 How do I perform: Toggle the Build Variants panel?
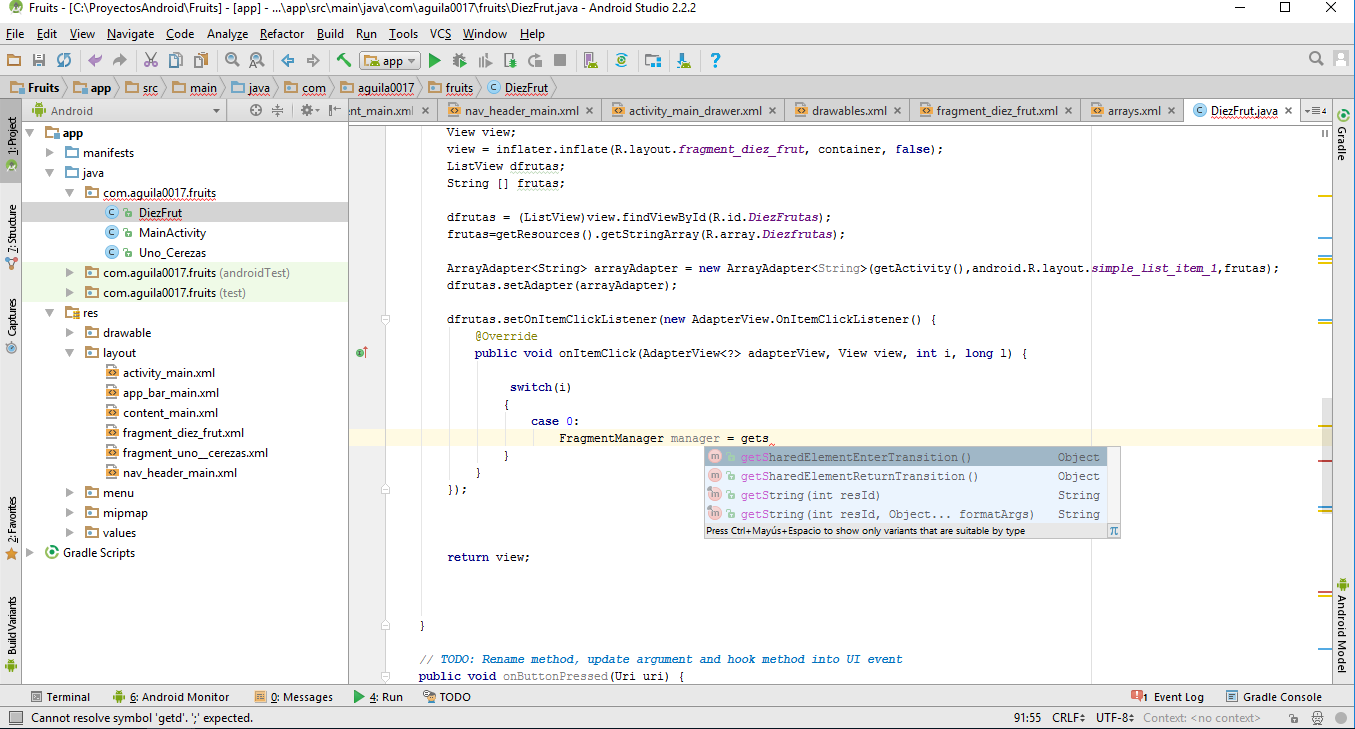point(11,635)
